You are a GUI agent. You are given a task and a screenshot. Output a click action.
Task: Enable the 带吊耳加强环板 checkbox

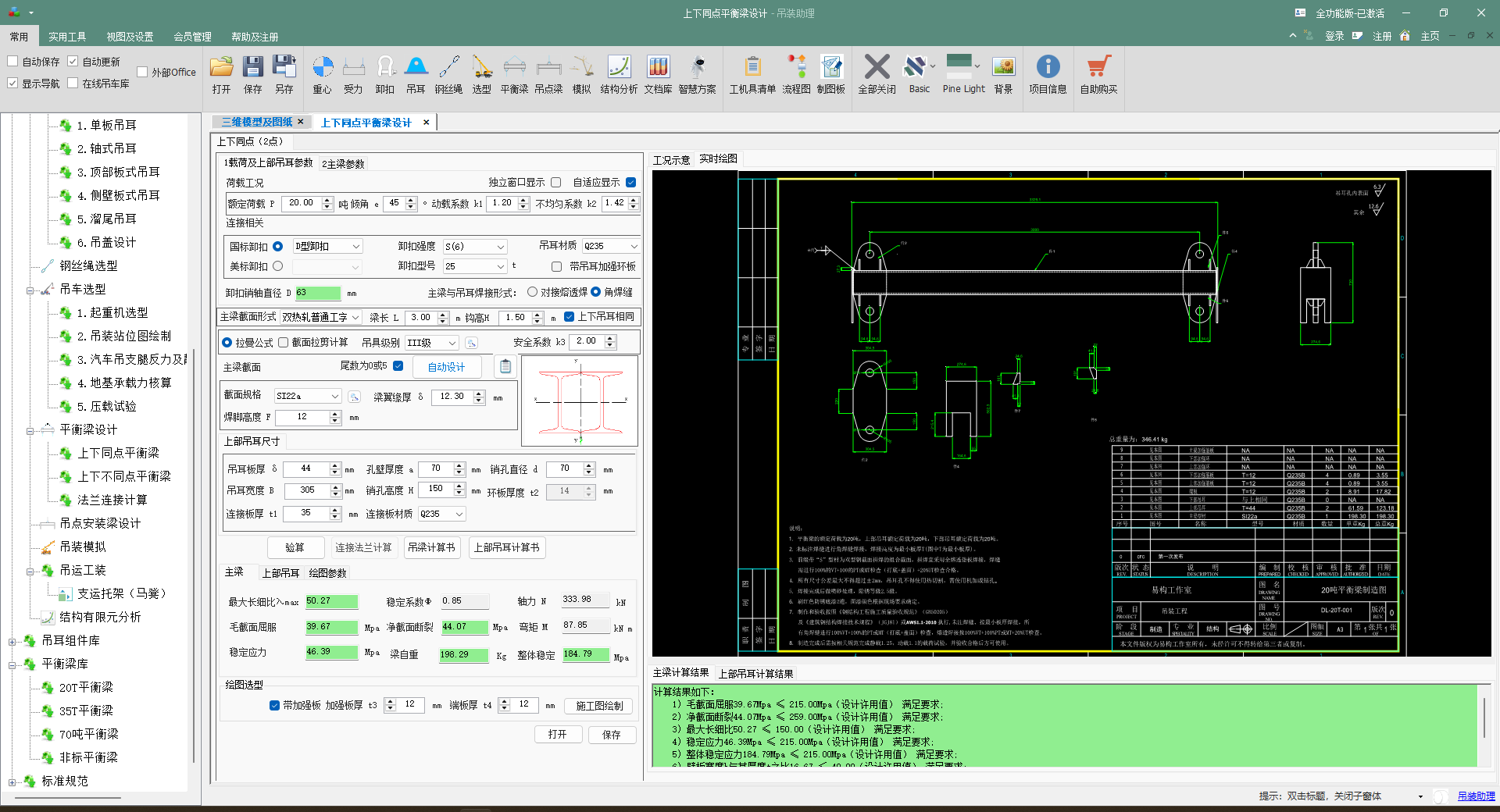(x=556, y=267)
